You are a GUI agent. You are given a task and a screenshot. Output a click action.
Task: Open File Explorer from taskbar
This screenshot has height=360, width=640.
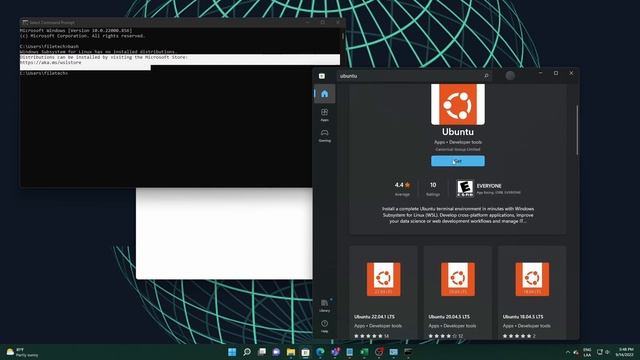[291, 352]
